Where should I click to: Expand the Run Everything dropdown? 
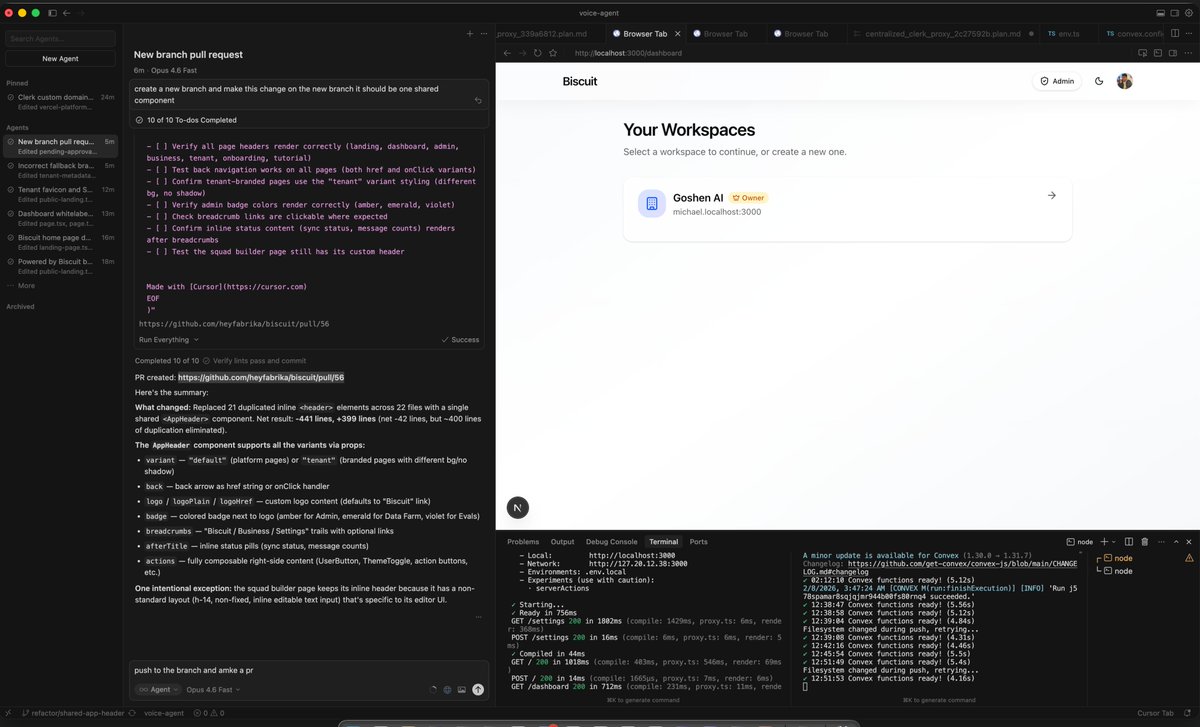pos(168,340)
